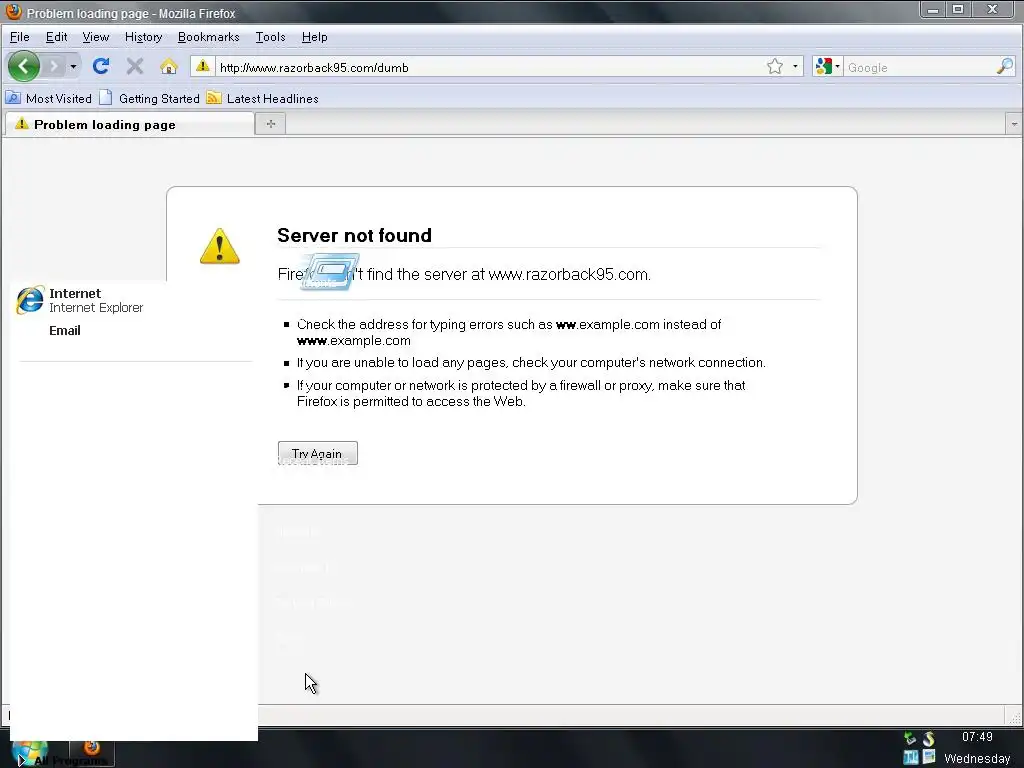
Task: Click the Server not found heading
Action: coord(355,235)
